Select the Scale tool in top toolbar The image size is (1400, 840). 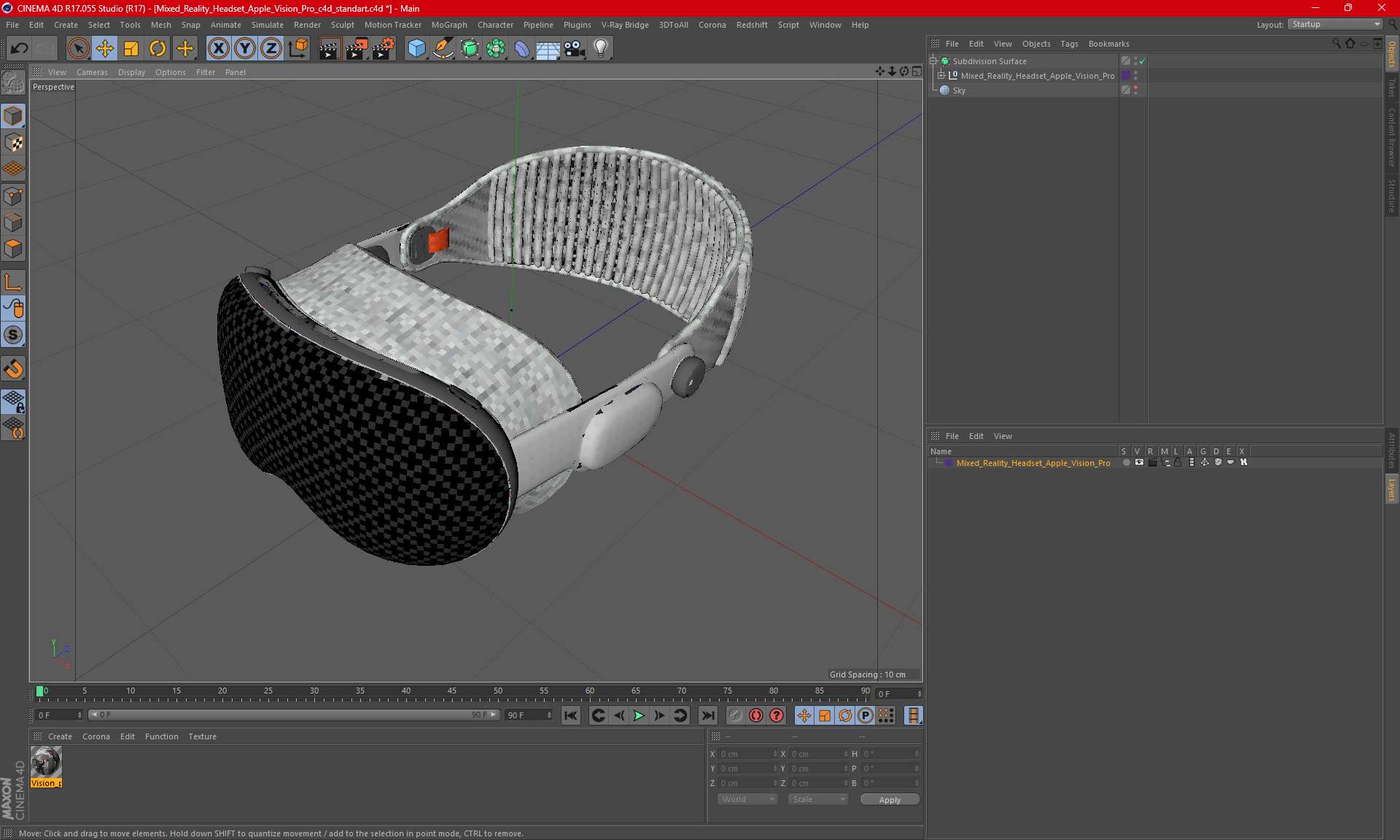click(131, 49)
